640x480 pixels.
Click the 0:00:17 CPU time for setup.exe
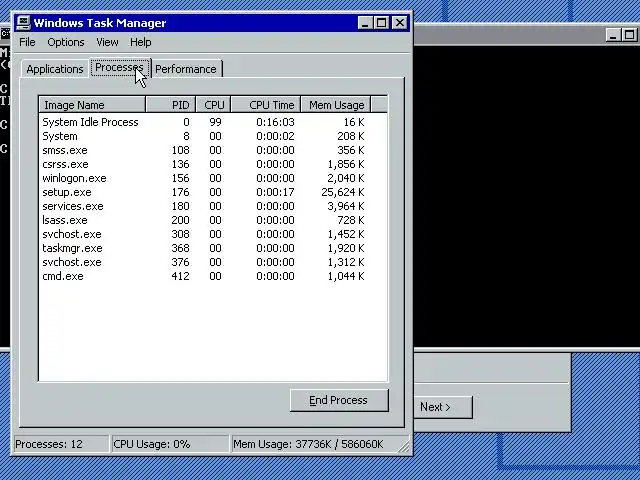(x=275, y=192)
